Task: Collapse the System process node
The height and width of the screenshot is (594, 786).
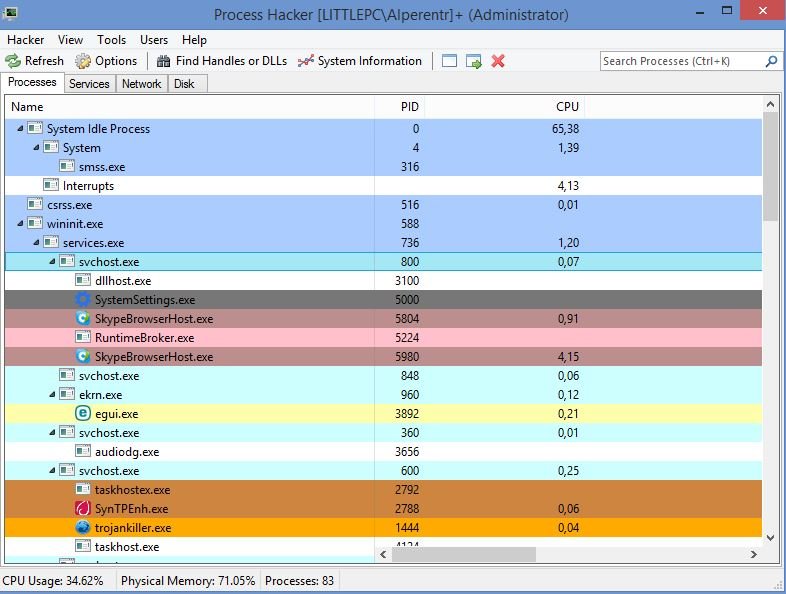Action: click(x=36, y=148)
